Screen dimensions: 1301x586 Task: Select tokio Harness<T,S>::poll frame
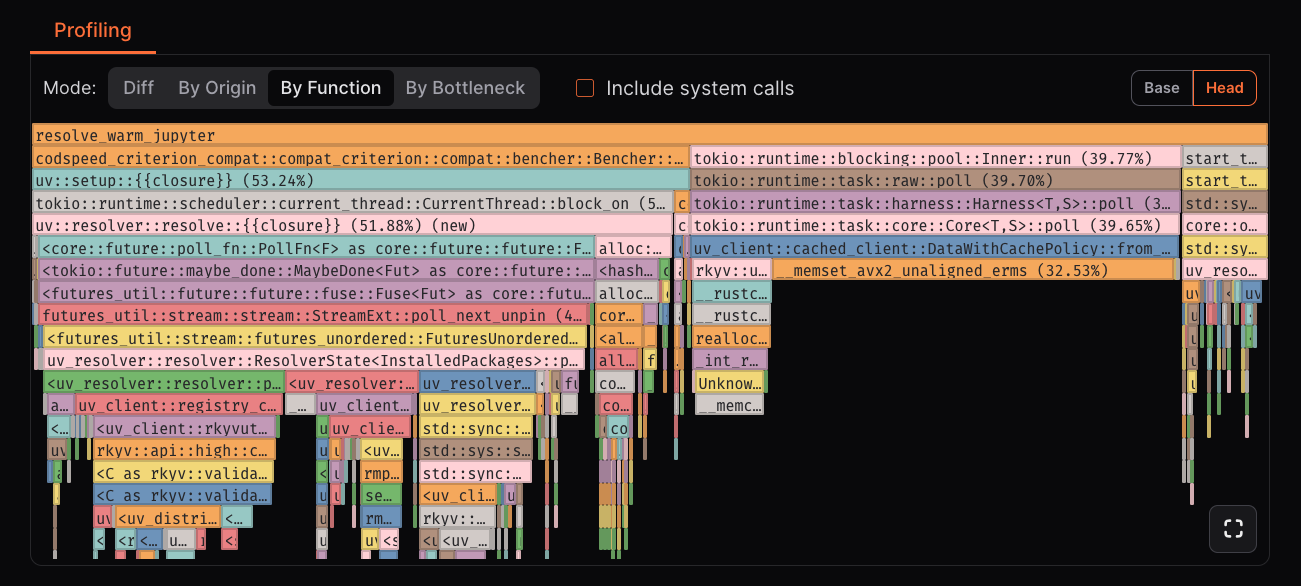(x=935, y=203)
